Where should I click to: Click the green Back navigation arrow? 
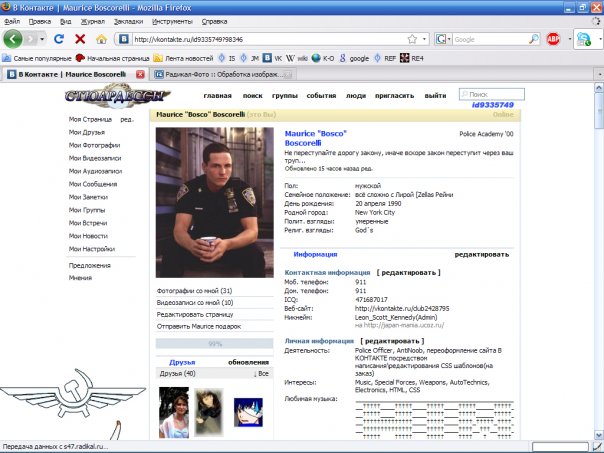click(13, 39)
